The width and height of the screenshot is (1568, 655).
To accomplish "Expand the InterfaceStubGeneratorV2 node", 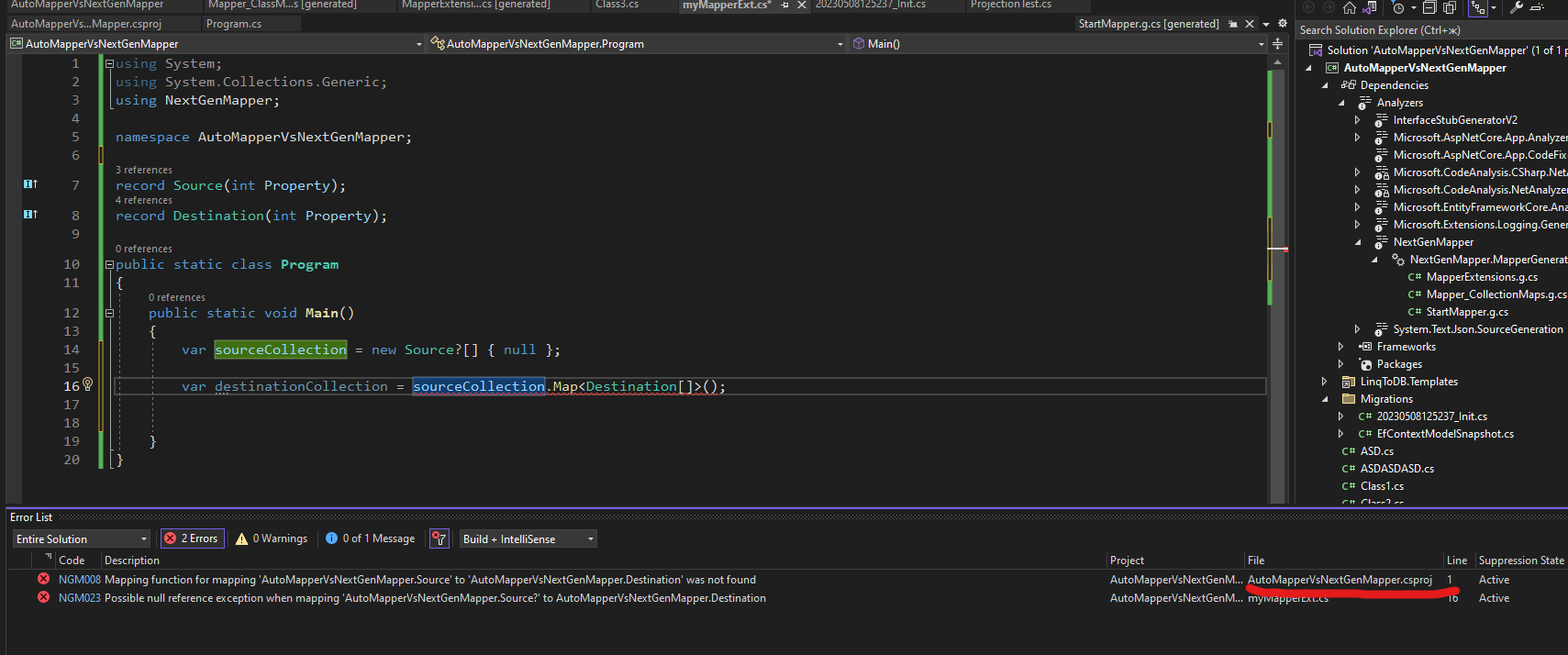I will (x=1358, y=120).
